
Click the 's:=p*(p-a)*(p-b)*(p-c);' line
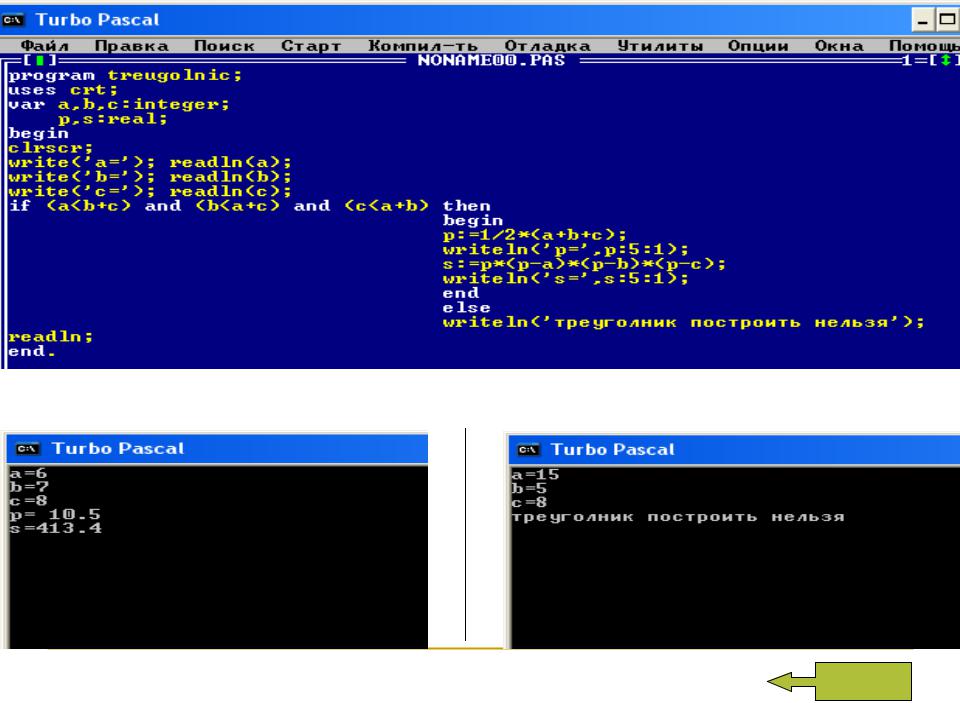[584, 264]
